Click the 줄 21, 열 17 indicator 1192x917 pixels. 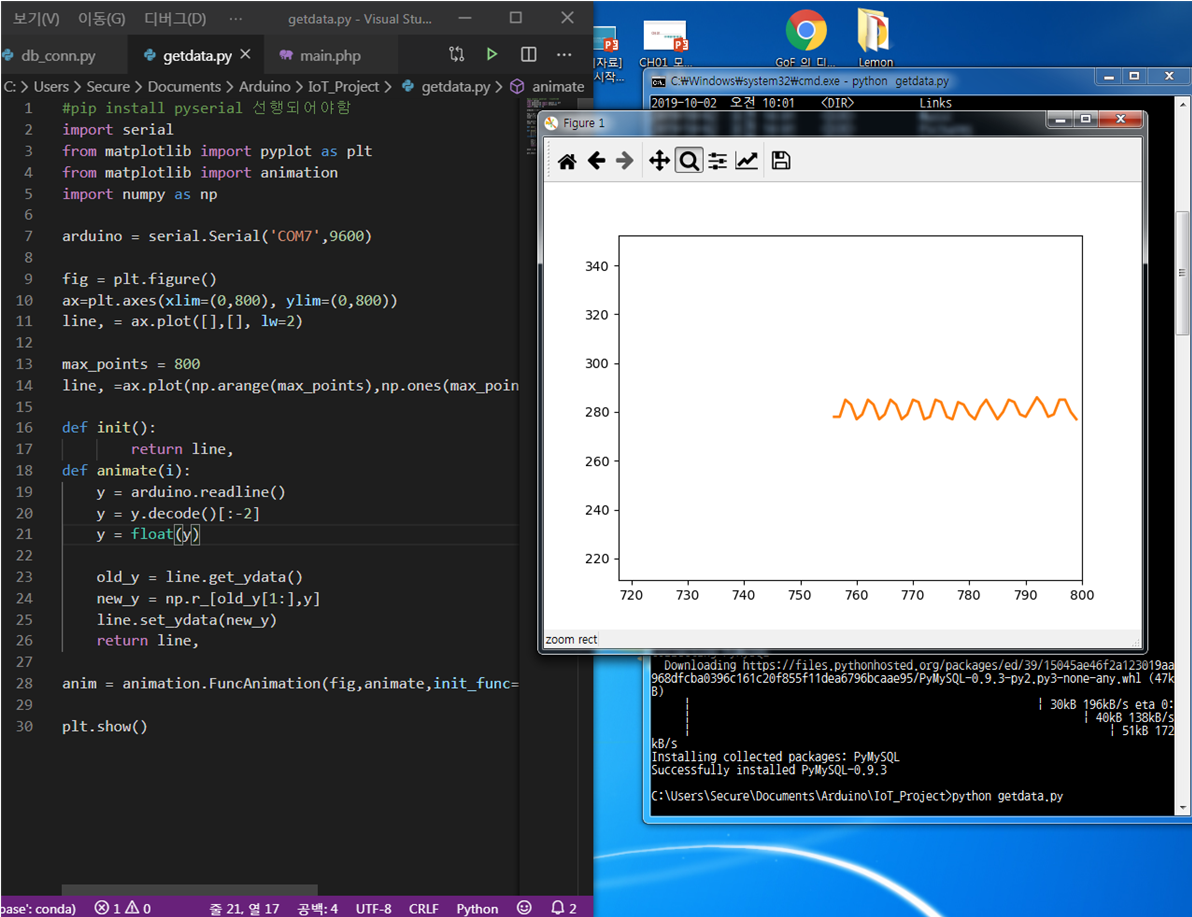[x=244, y=908]
